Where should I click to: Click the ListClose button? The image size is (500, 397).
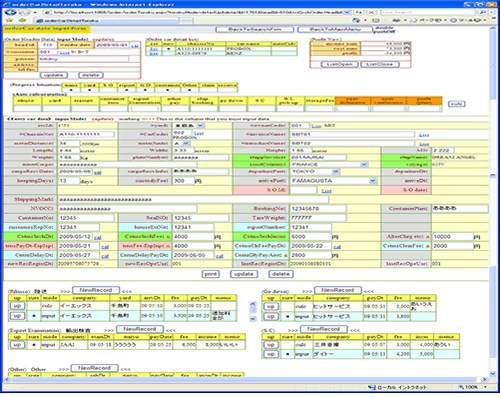[x=380, y=64]
